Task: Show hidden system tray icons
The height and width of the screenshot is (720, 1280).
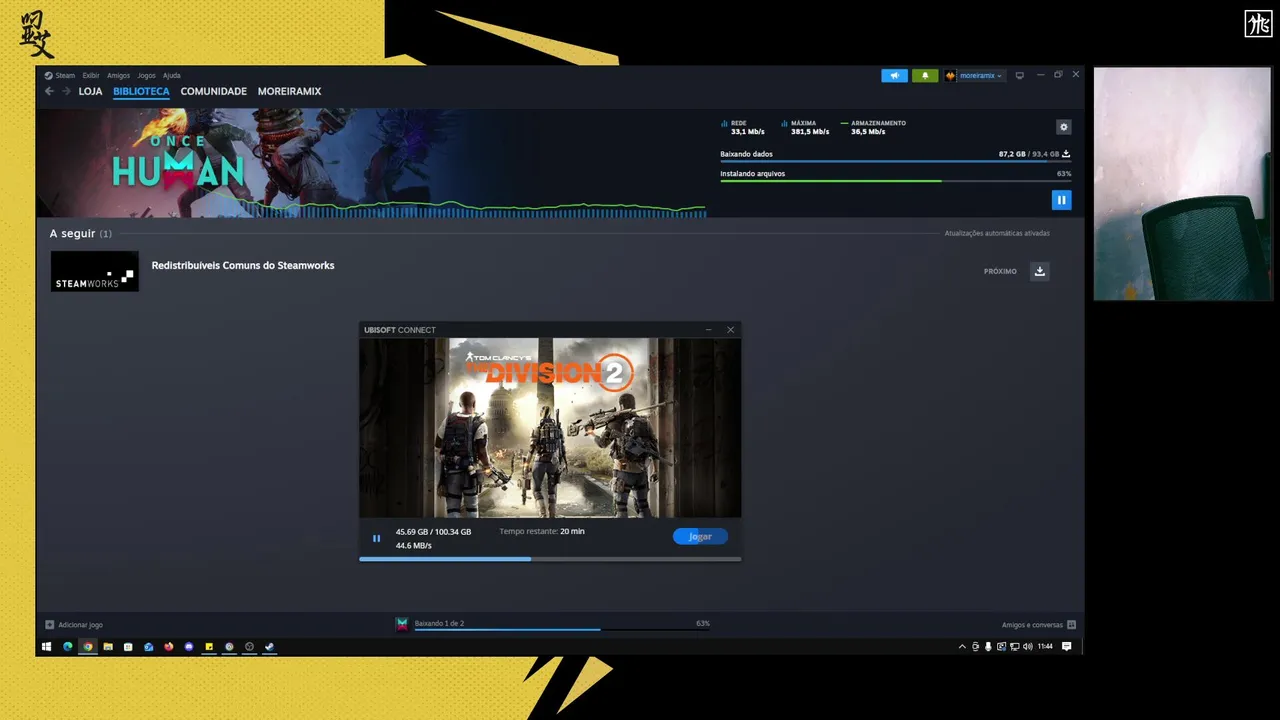Action: coord(962,647)
